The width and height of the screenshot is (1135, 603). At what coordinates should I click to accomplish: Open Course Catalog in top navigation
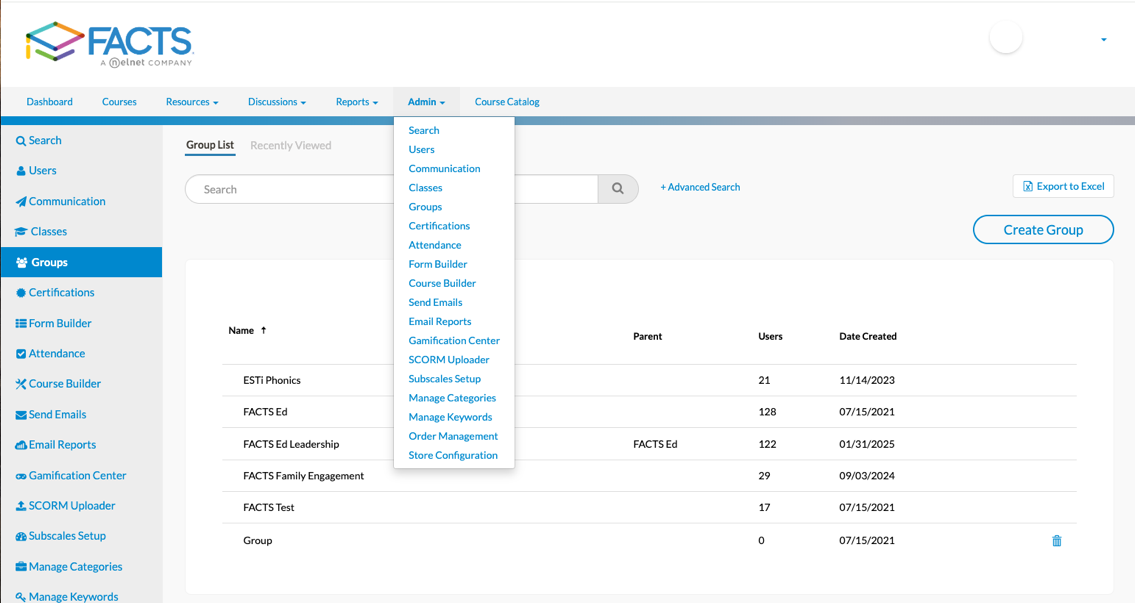[507, 102]
